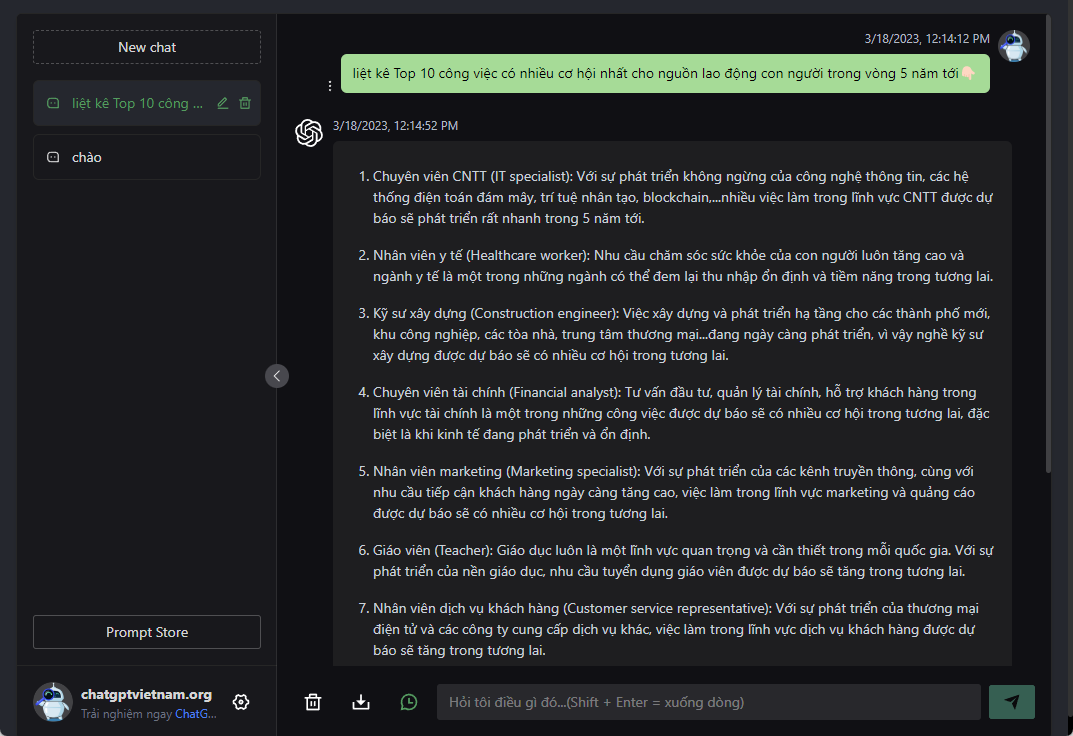Open the Prompt Store
The width and height of the screenshot is (1073, 736).
(x=147, y=632)
